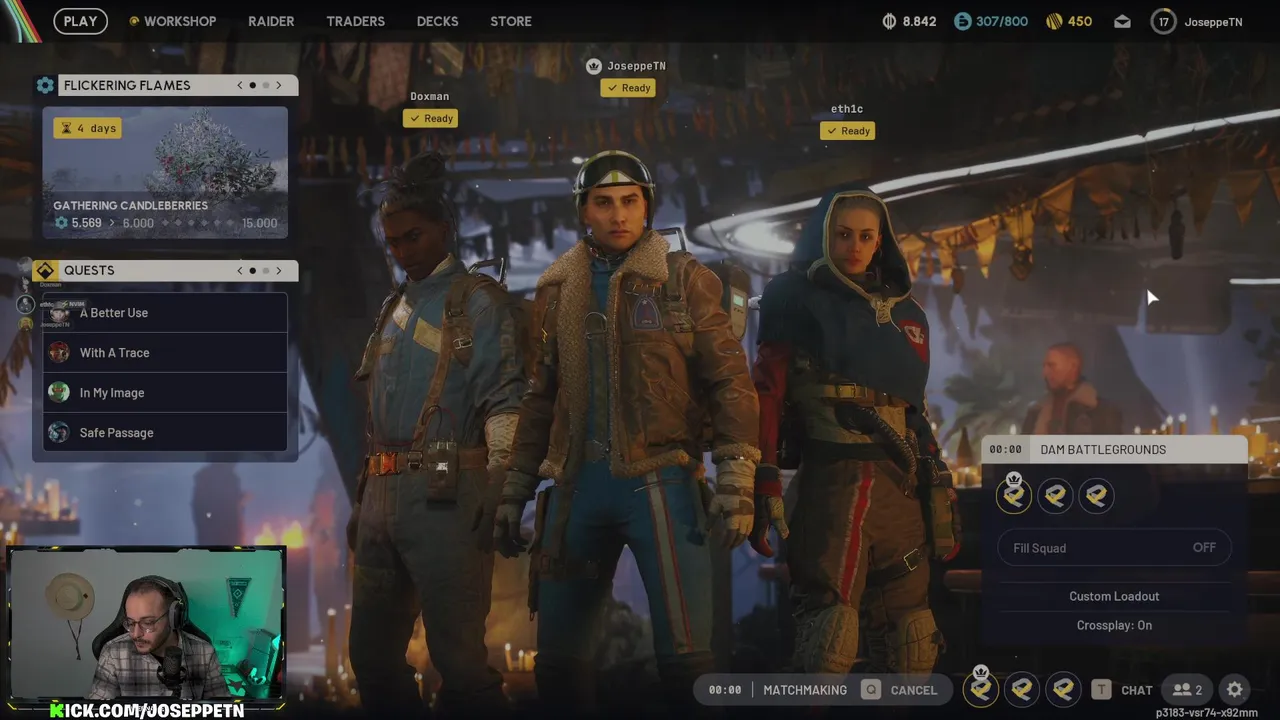
Task: Click Doxman's Ready status badge
Action: [x=430, y=118]
